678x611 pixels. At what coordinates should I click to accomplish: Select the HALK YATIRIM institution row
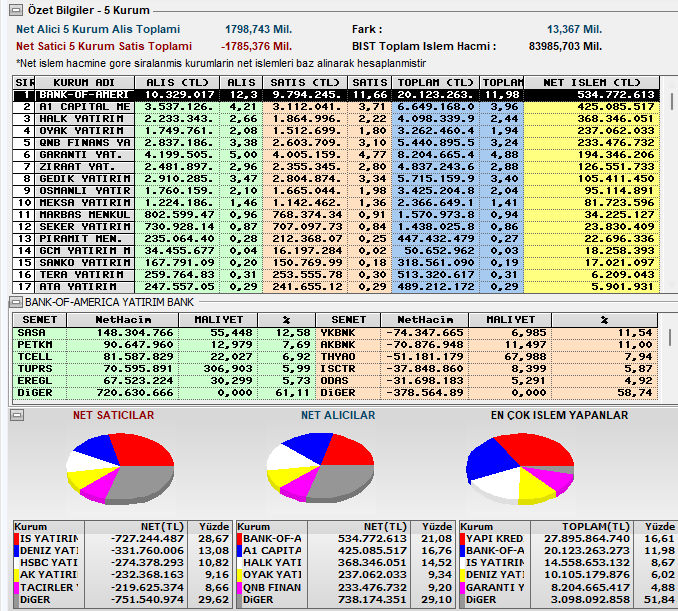(336, 119)
